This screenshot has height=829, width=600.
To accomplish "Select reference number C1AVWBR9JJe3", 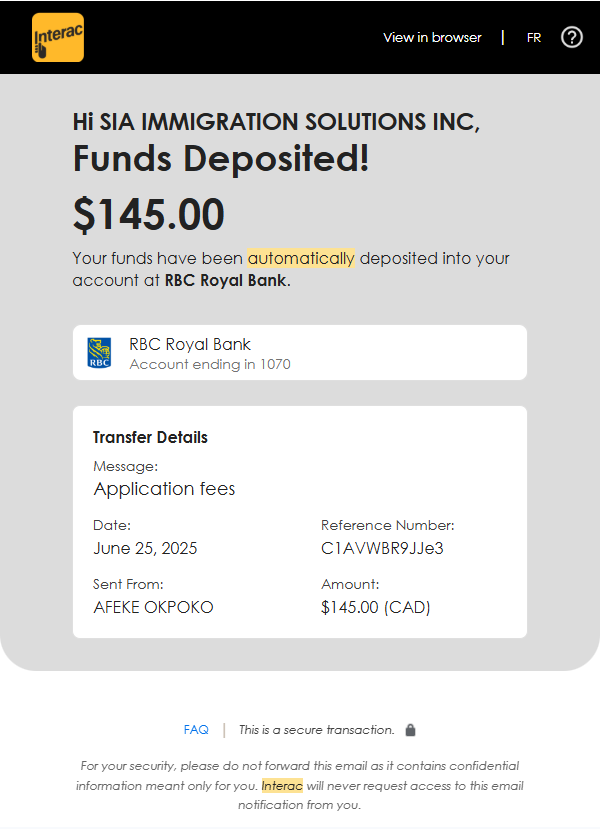I will coord(382,548).
